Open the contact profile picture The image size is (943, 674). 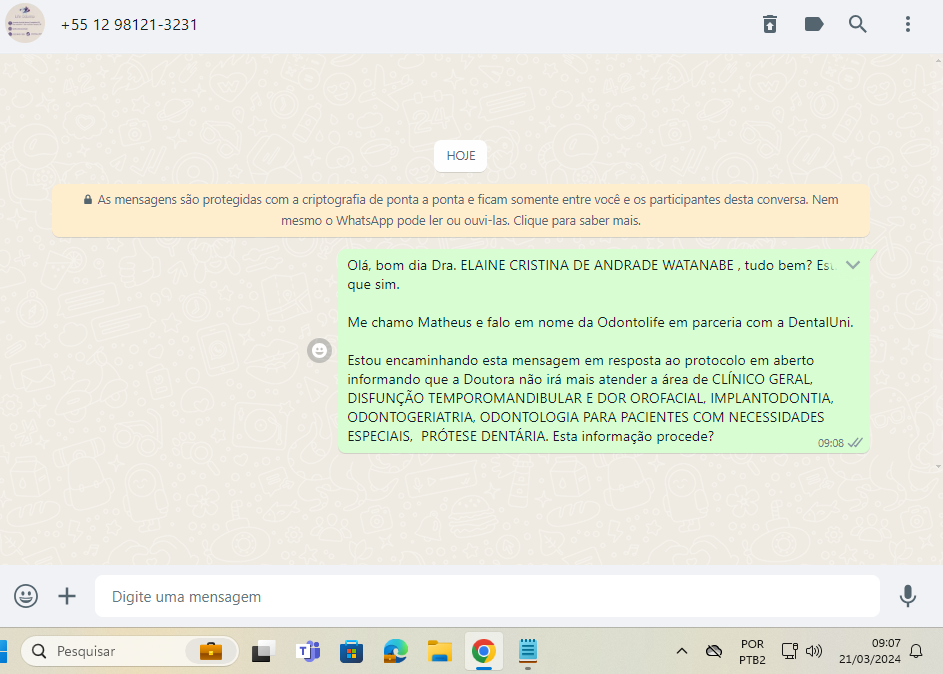point(25,23)
